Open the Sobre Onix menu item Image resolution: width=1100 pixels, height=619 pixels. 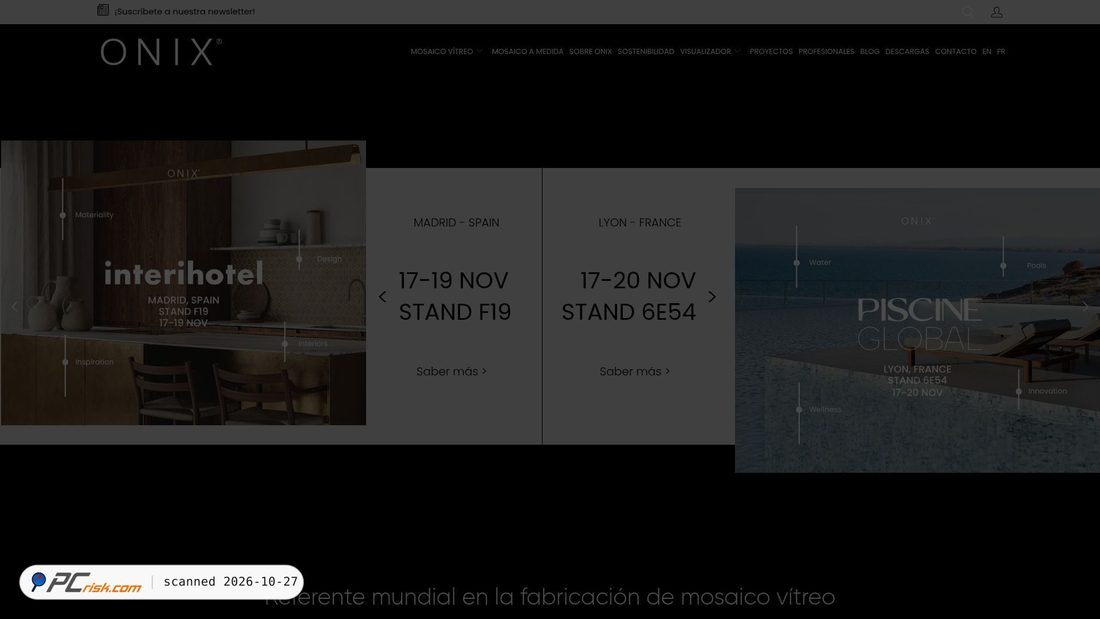[591, 51]
